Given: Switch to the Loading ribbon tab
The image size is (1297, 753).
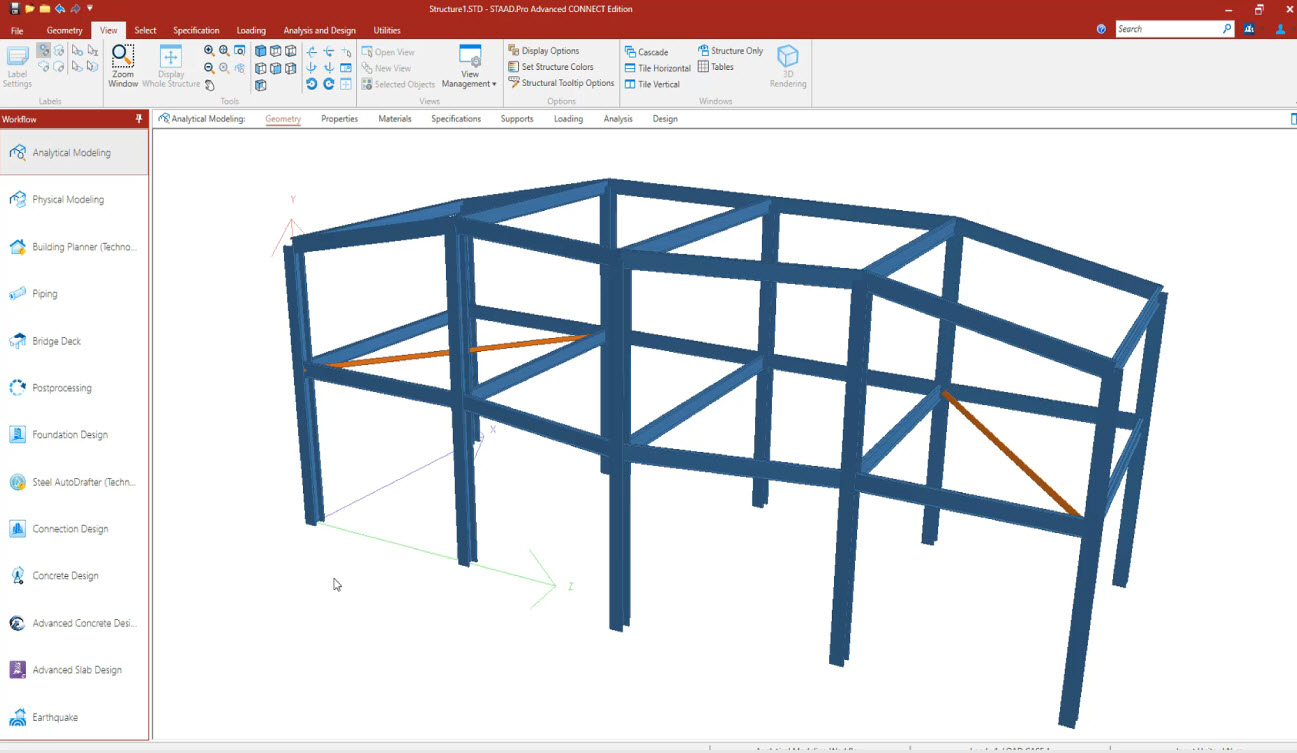Looking at the screenshot, I should (x=250, y=30).
